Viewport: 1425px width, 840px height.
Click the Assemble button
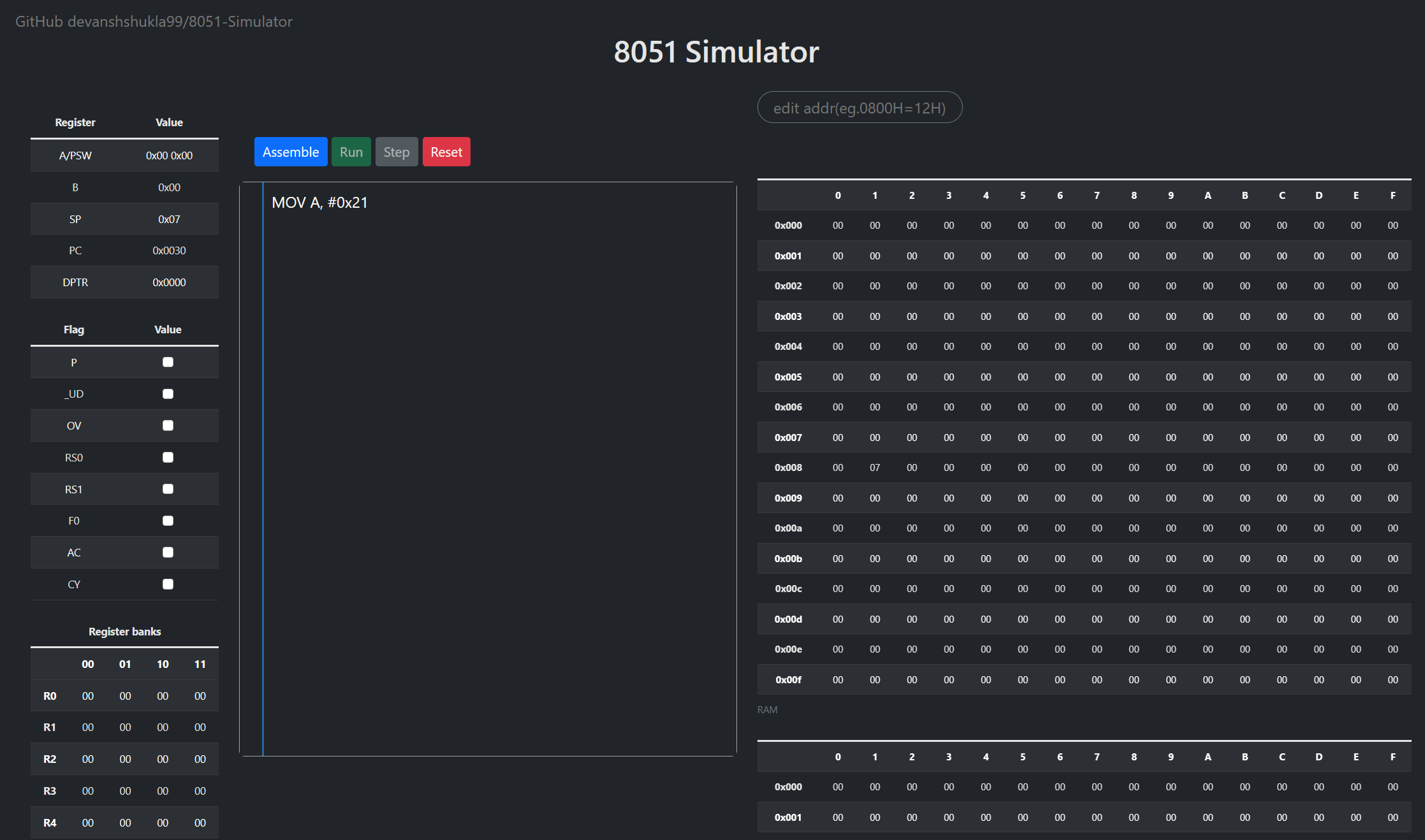291,152
